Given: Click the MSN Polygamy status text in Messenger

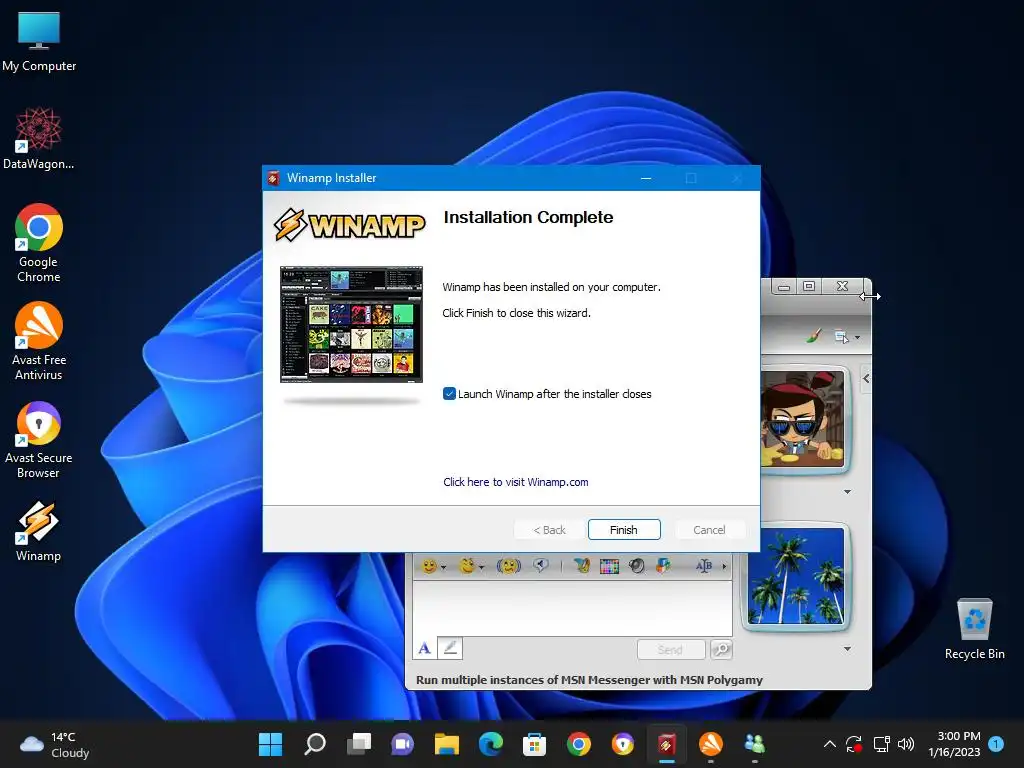Looking at the screenshot, I should tap(589, 680).
